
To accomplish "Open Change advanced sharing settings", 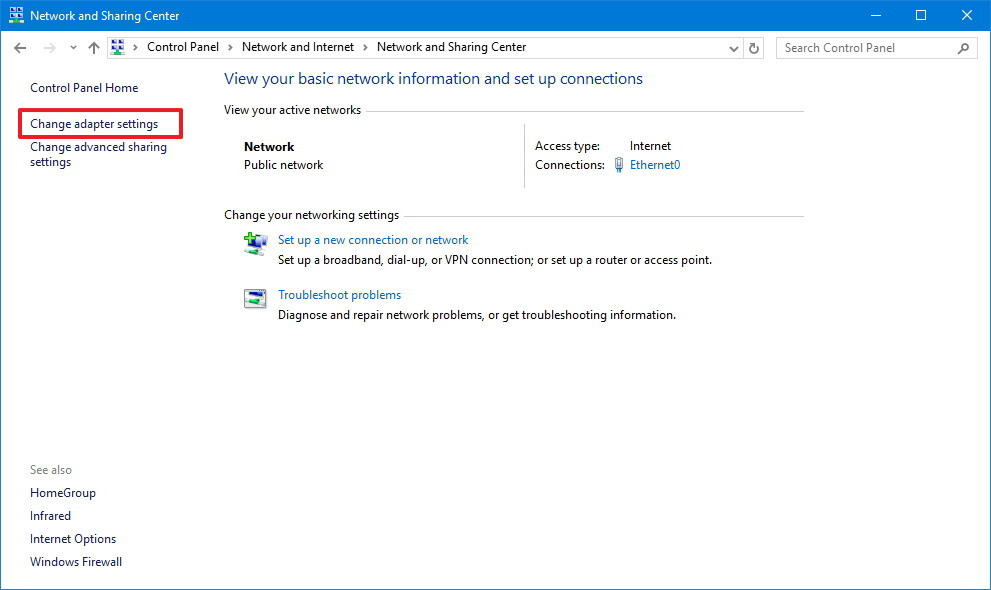I will pos(97,154).
